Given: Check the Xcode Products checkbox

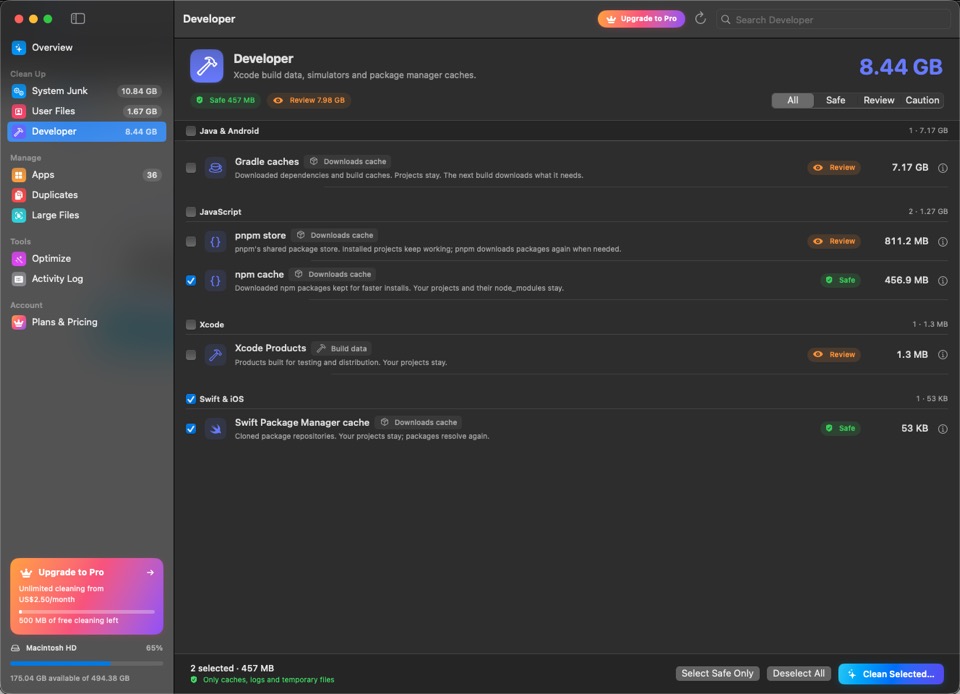Looking at the screenshot, I should [191, 355].
